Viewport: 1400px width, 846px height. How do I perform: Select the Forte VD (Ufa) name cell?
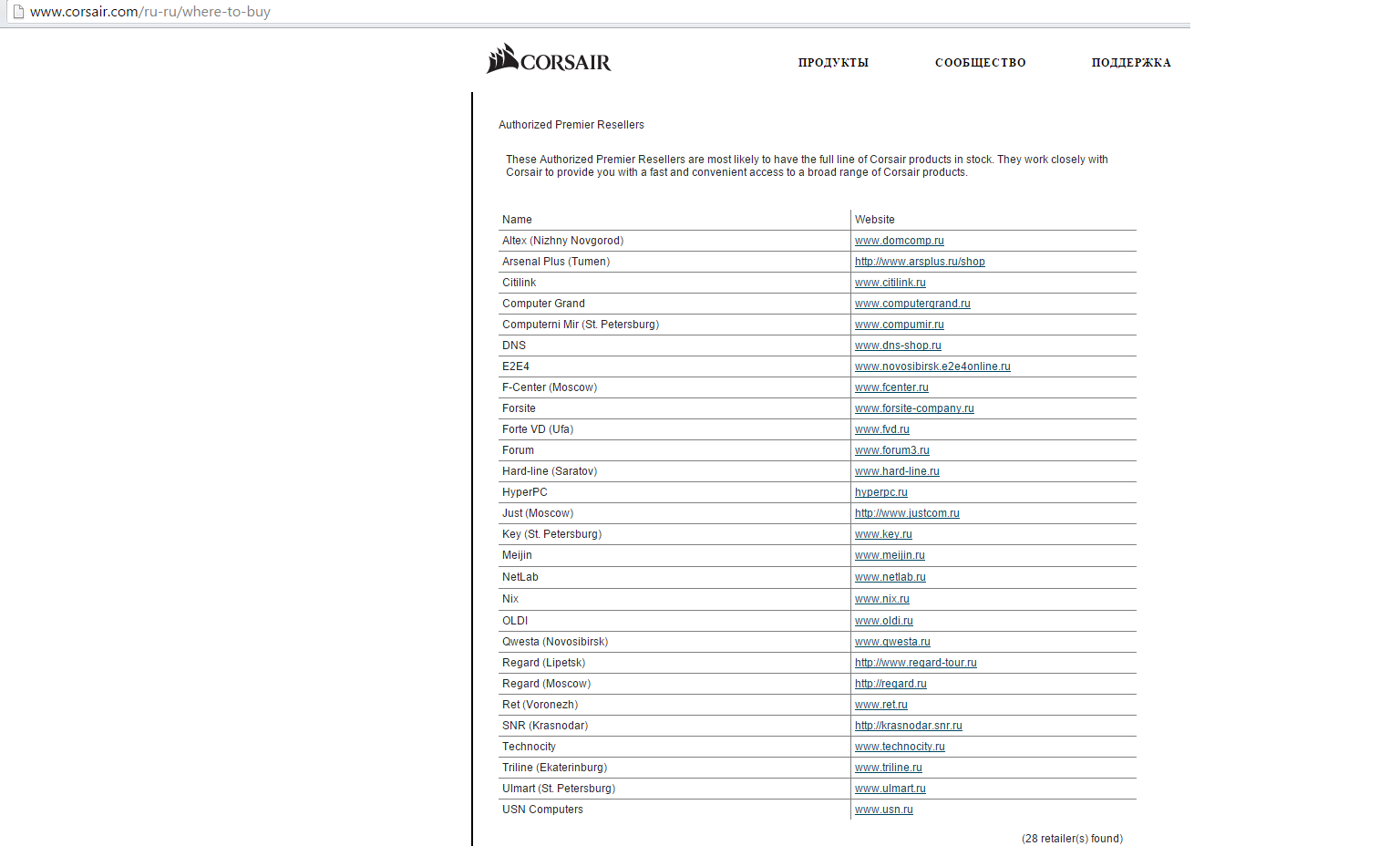674,429
